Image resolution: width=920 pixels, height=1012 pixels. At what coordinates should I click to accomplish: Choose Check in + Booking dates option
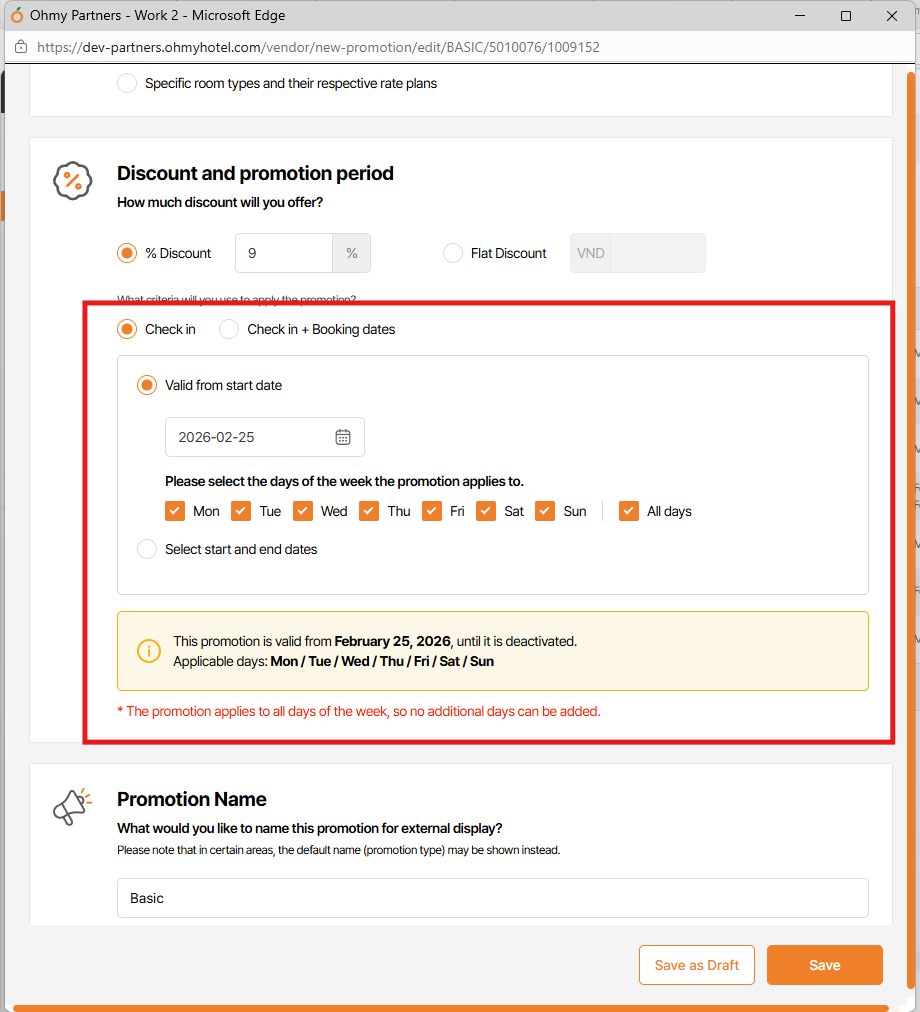pos(229,329)
